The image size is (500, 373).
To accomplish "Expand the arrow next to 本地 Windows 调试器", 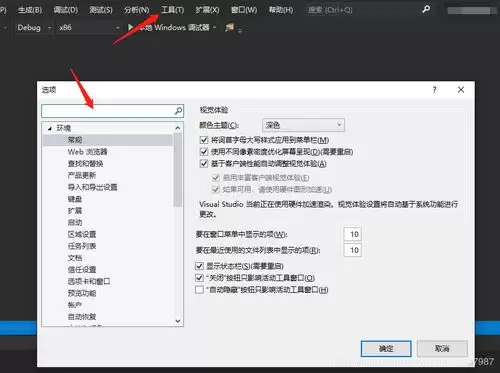I will point(214,28).
